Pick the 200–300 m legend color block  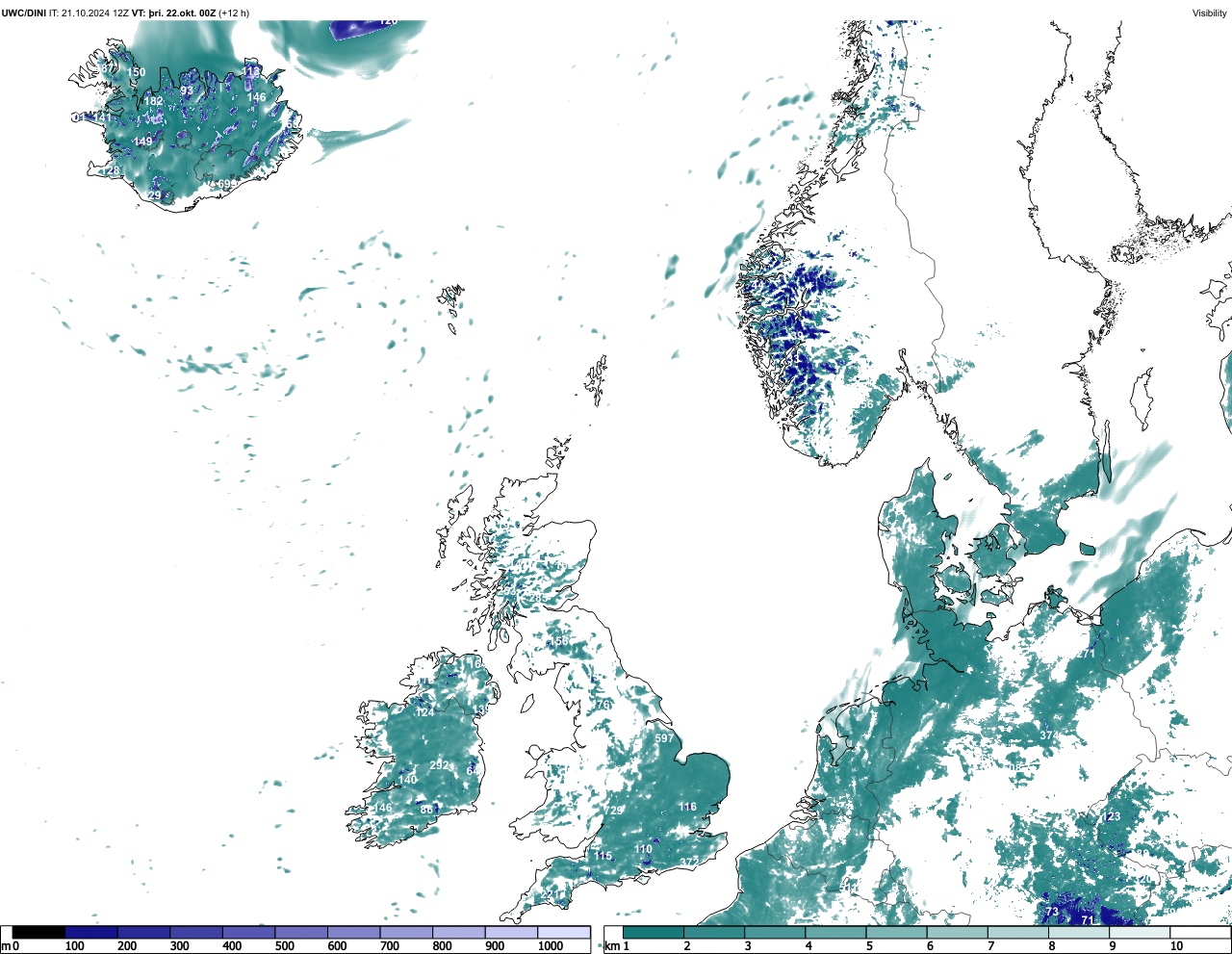point(144,932)
